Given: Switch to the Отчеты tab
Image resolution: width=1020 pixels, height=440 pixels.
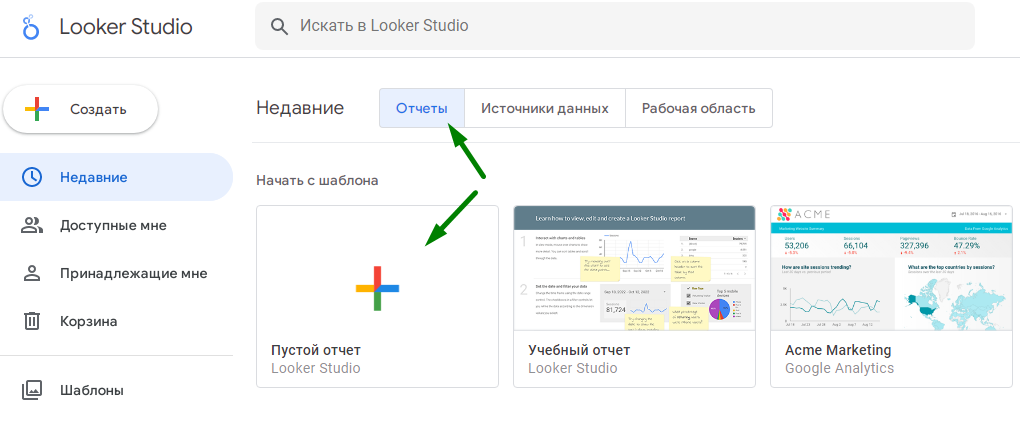Looking at the screenshot, I should [x=422, y=108].
